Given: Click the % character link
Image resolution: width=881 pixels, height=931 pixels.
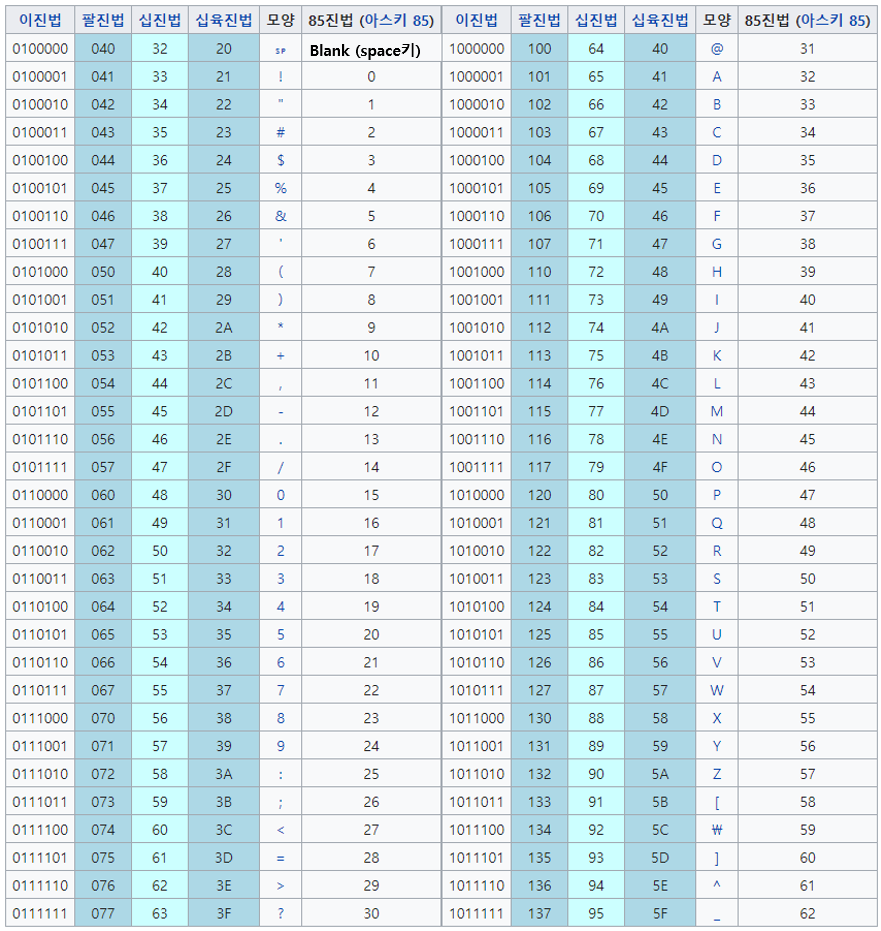Looking at the screenshot, I should 281,188.
